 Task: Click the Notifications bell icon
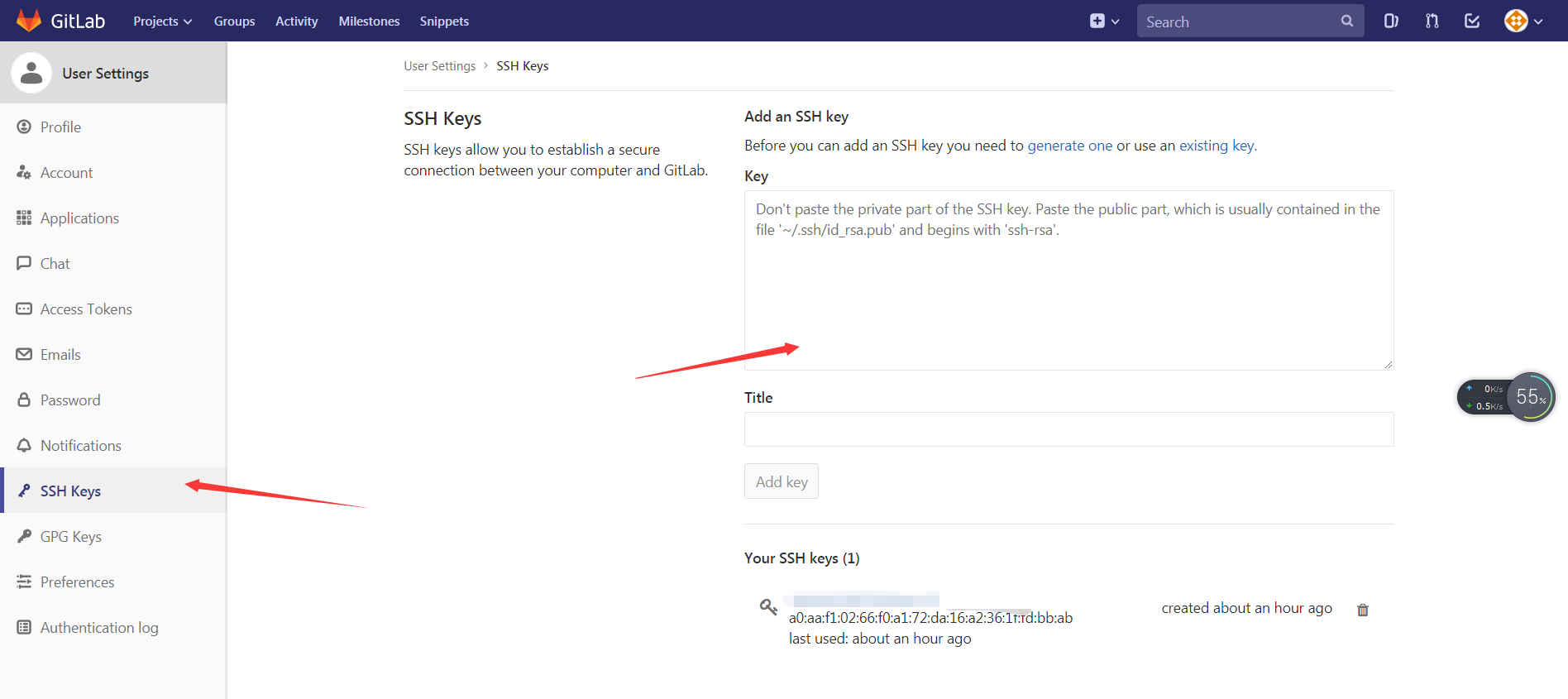(x=24, y=445)
